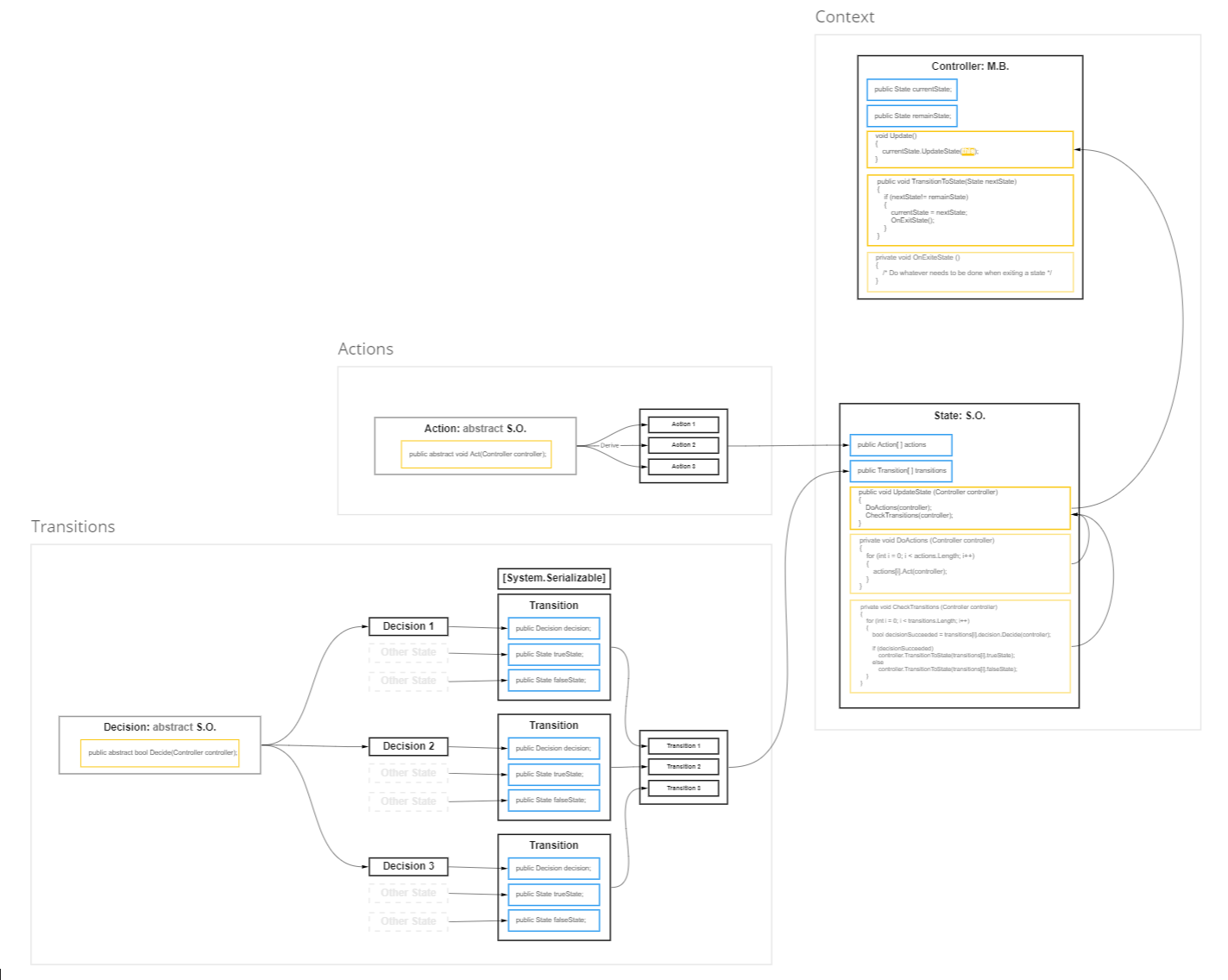This screenshot has width=1228, height=980.
Task: Click the Transitions group title
Action: tap(72, 526)
